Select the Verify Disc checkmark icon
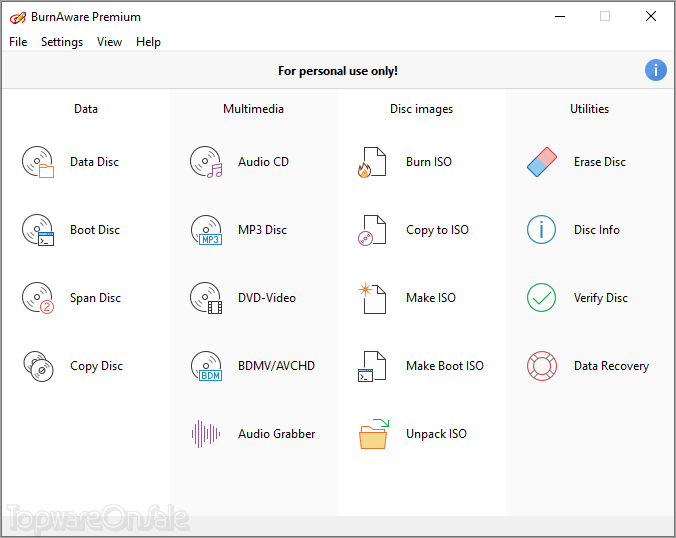The height and width of the screenshot is (538, 676). [541, 298]
